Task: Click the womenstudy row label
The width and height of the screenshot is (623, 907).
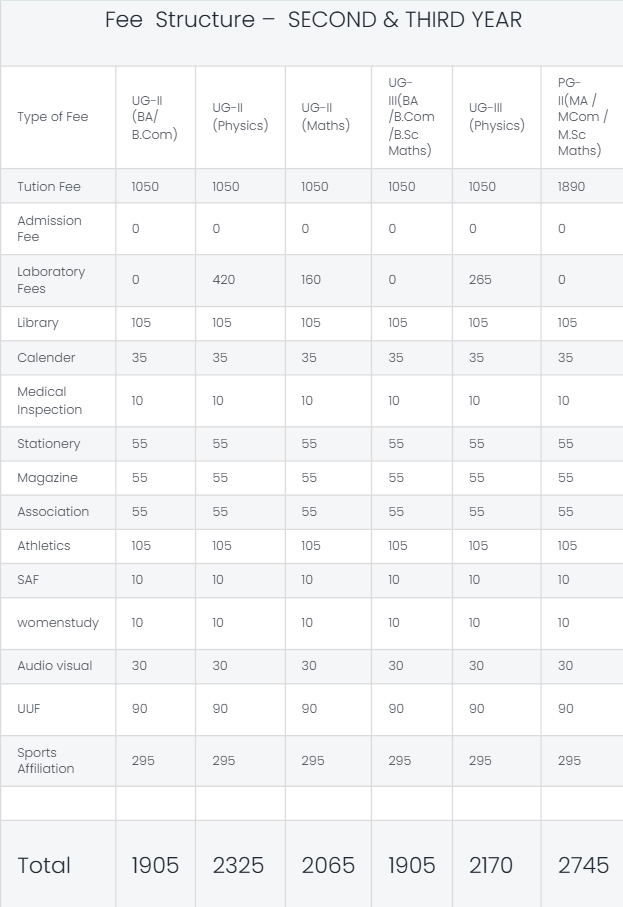Action: 58,623
